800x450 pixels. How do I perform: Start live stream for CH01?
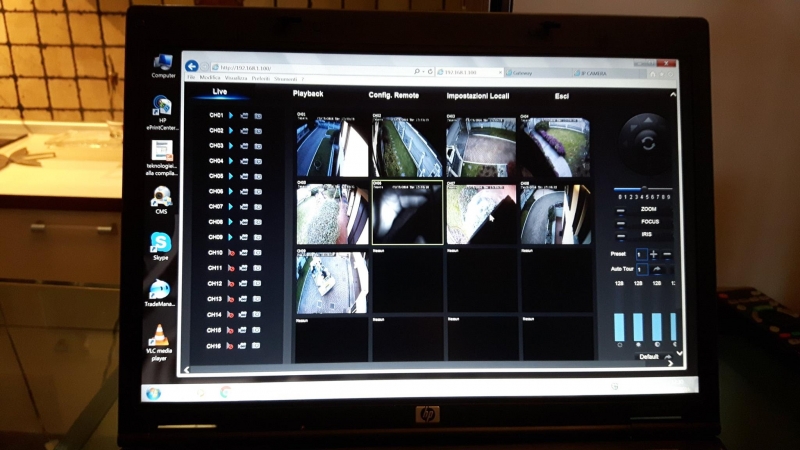(x=231, y=116)
